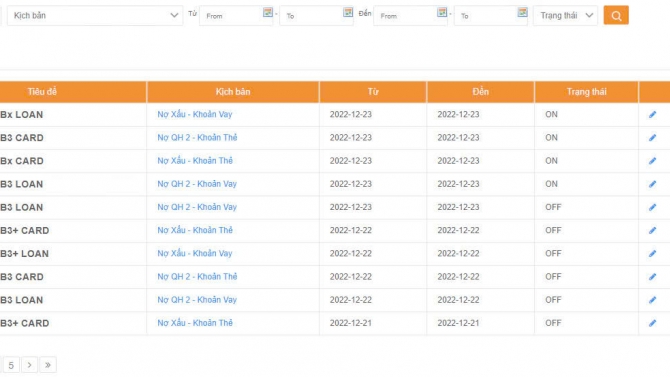Open Nợ Xấu - Khoản Vay link for B3+ LOAN
The width and height of the screenshot is (670, 377).
point(194,253)
